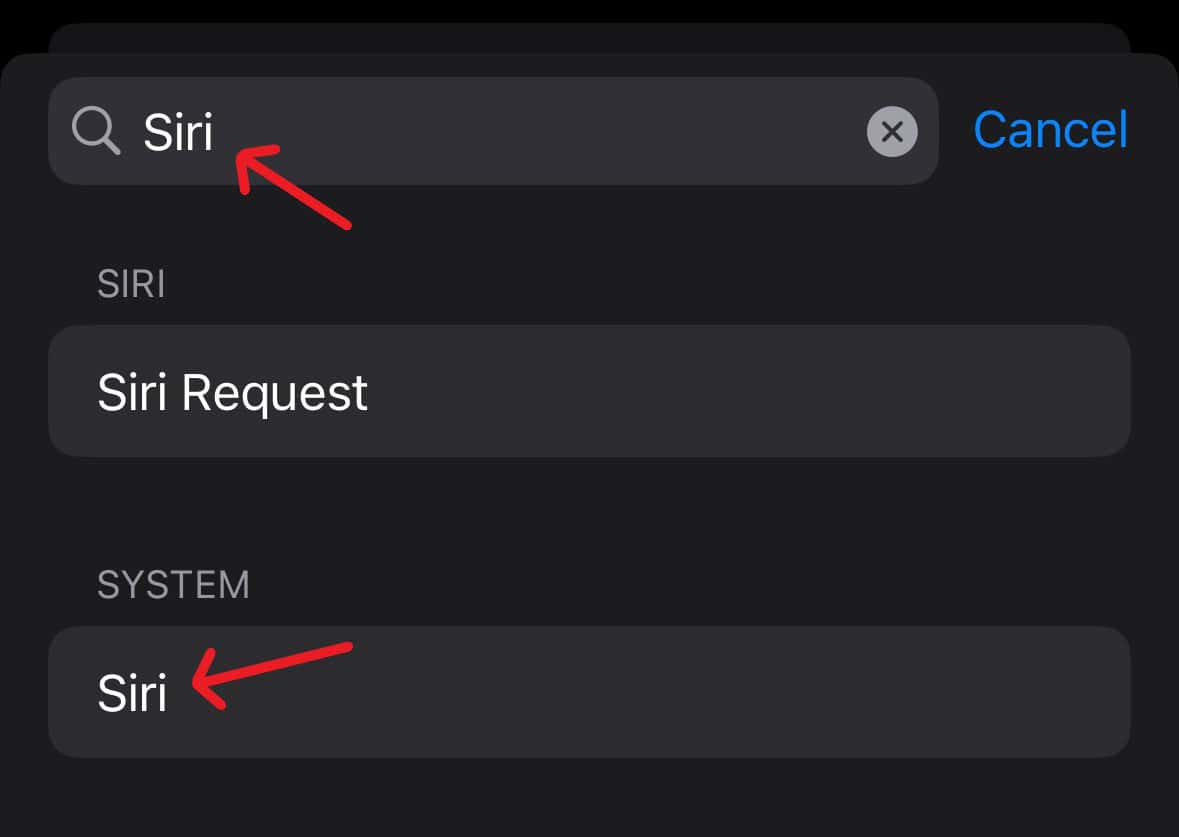Tap Cancel to dismiss the search
Screen dimensions: 1179x837
[x=1050, y=130]
